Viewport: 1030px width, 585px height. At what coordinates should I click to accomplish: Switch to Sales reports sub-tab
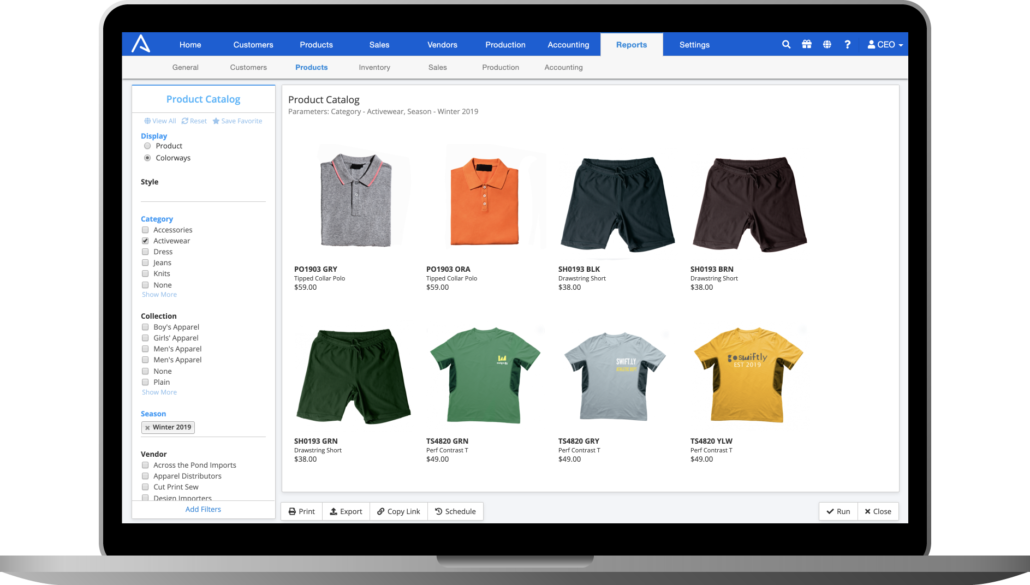click(437, 67)
